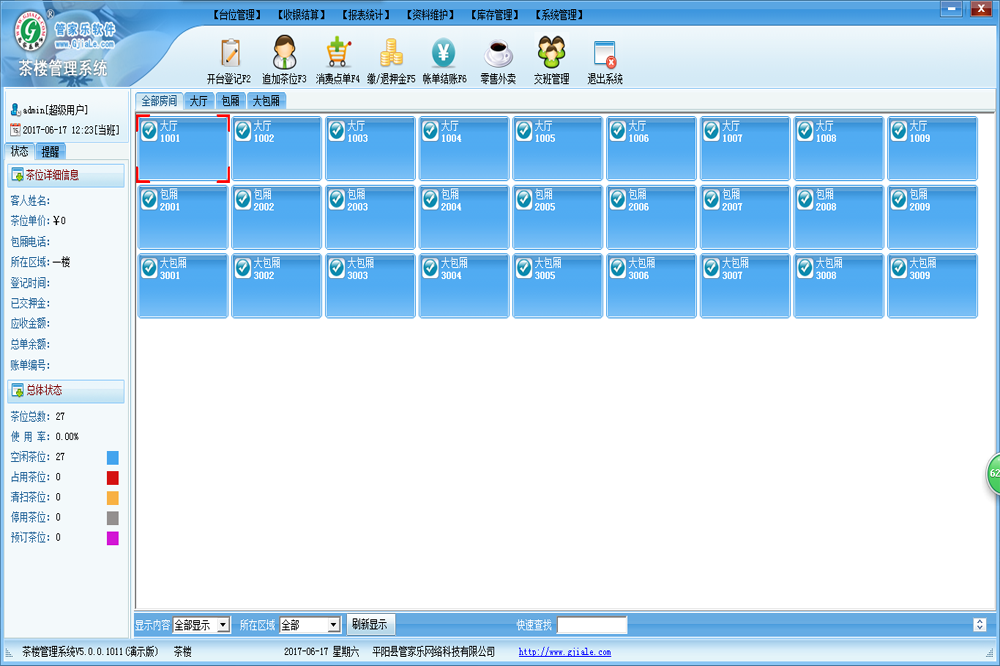Select room tile 大厅 1001

pyautogui.click(x=183, y=149)
